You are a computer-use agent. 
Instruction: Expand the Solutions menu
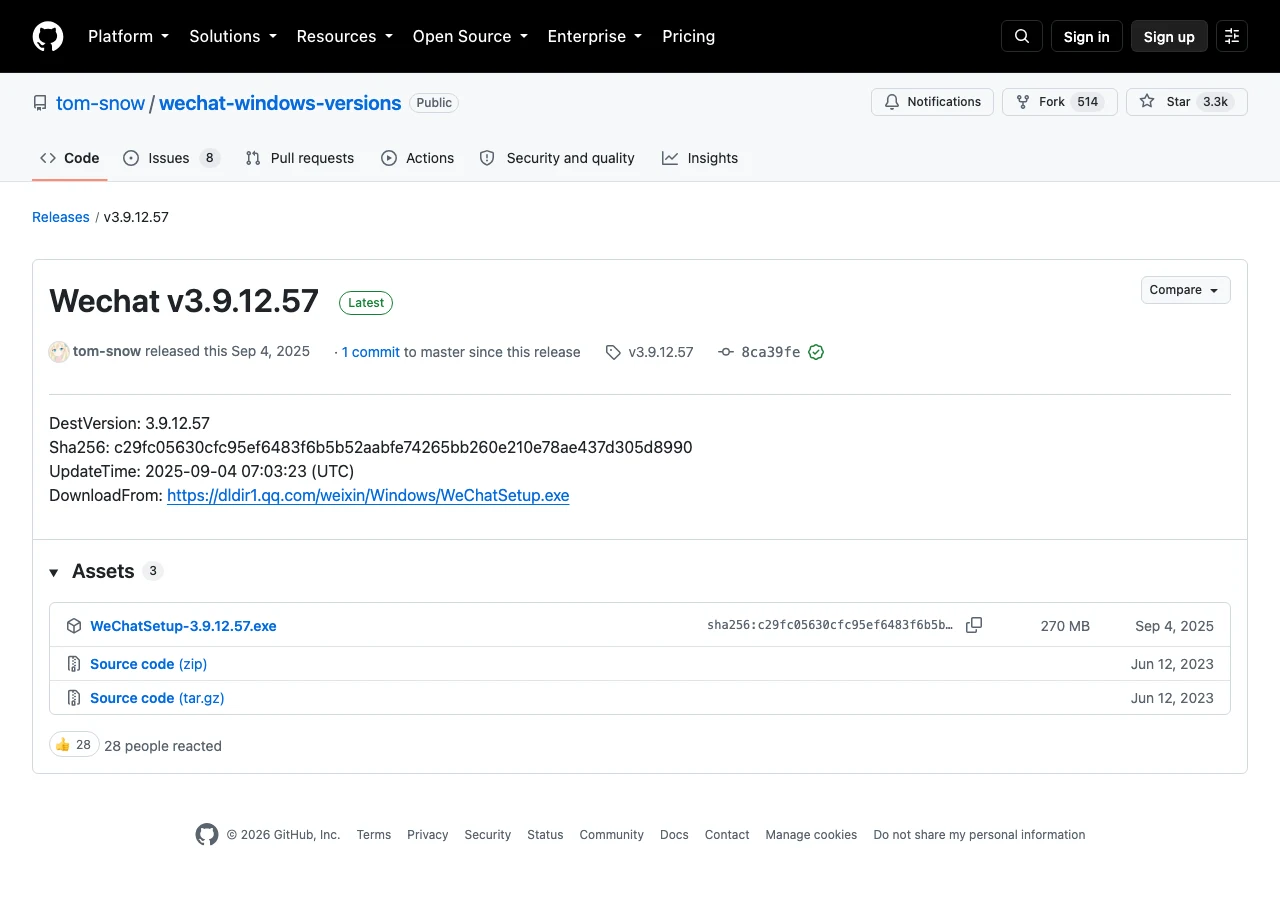[x=233, y=36]
